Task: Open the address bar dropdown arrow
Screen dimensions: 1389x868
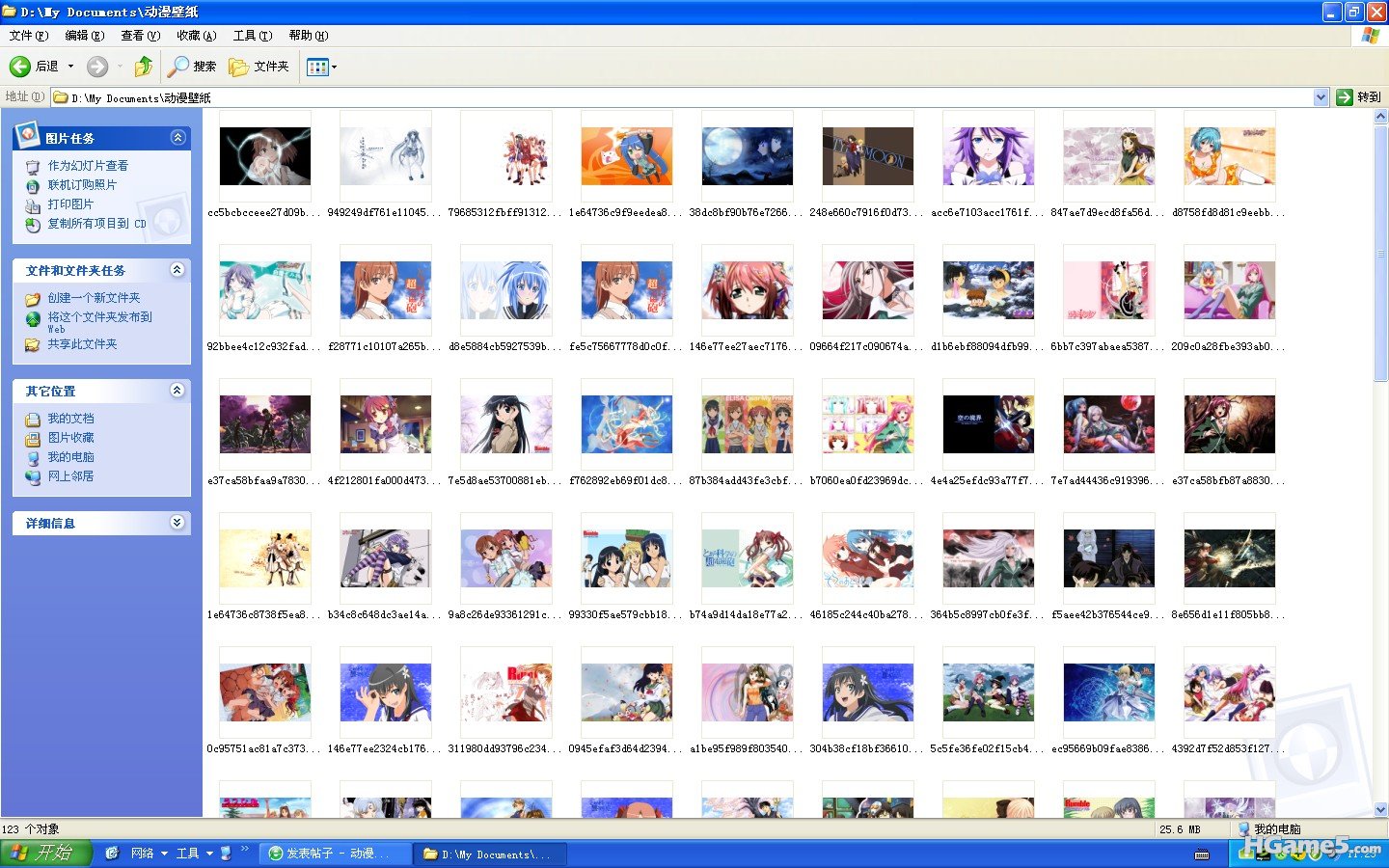Action: coord(1321,97)
